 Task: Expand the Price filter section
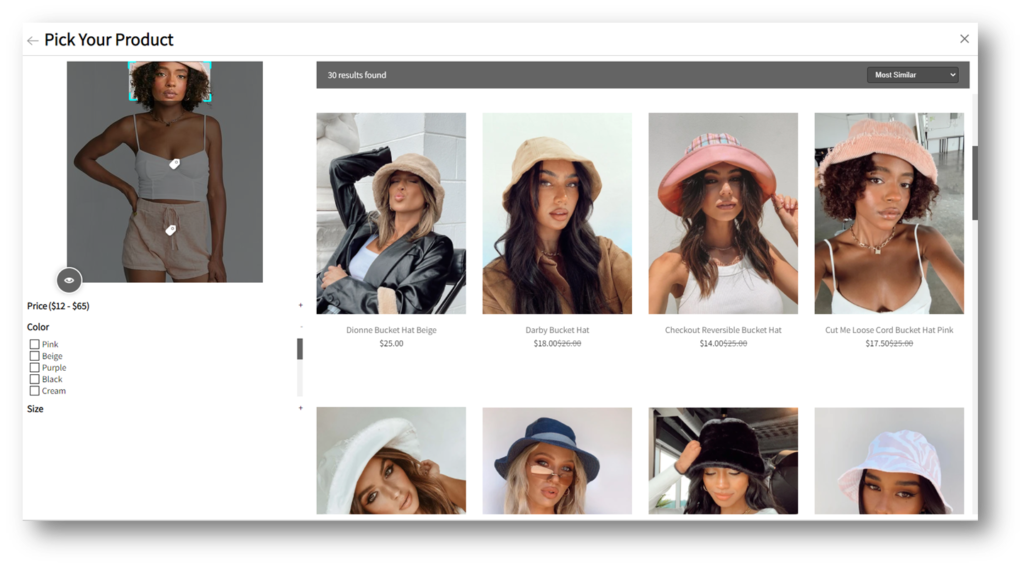300,305
